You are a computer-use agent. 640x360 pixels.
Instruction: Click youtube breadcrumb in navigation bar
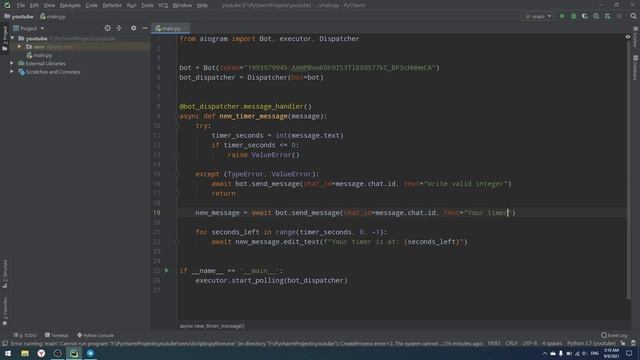(x=19, y=17)
